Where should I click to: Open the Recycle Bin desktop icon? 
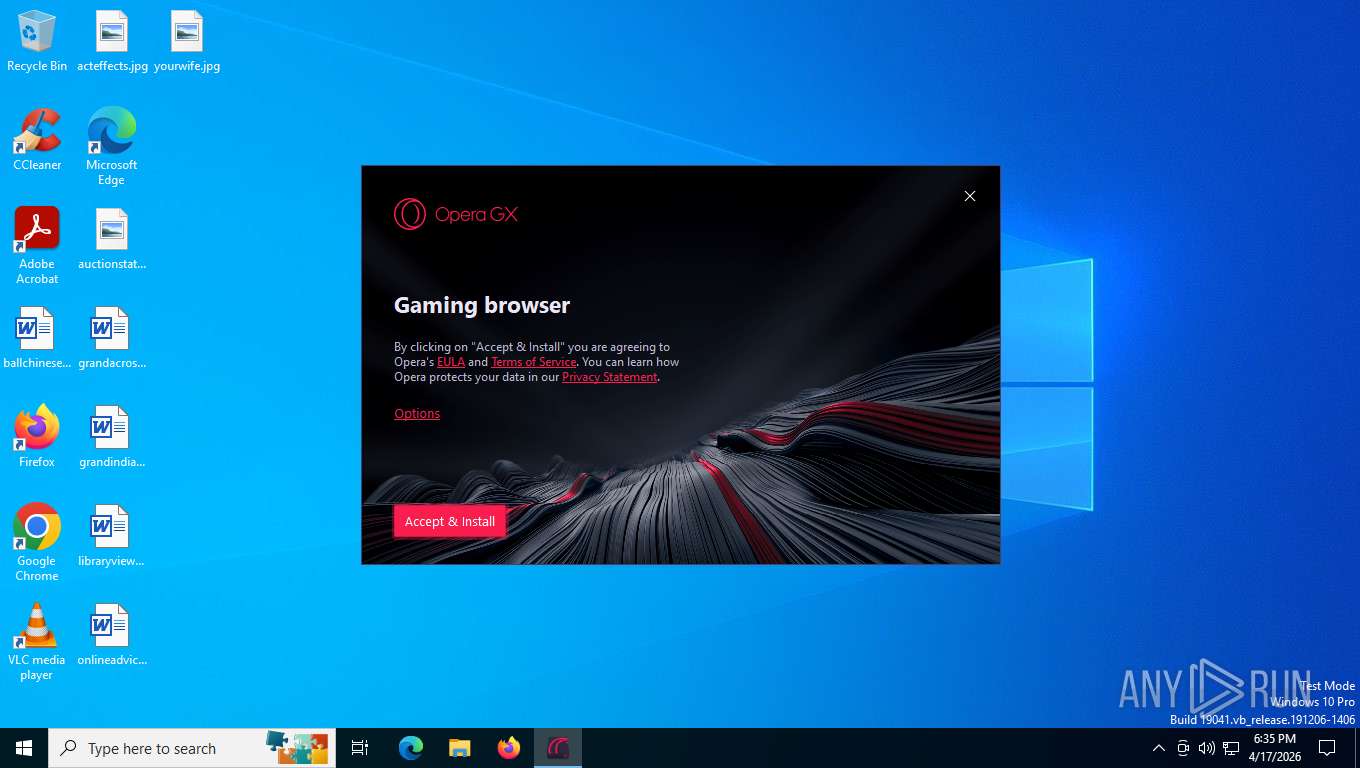[37, 41]
